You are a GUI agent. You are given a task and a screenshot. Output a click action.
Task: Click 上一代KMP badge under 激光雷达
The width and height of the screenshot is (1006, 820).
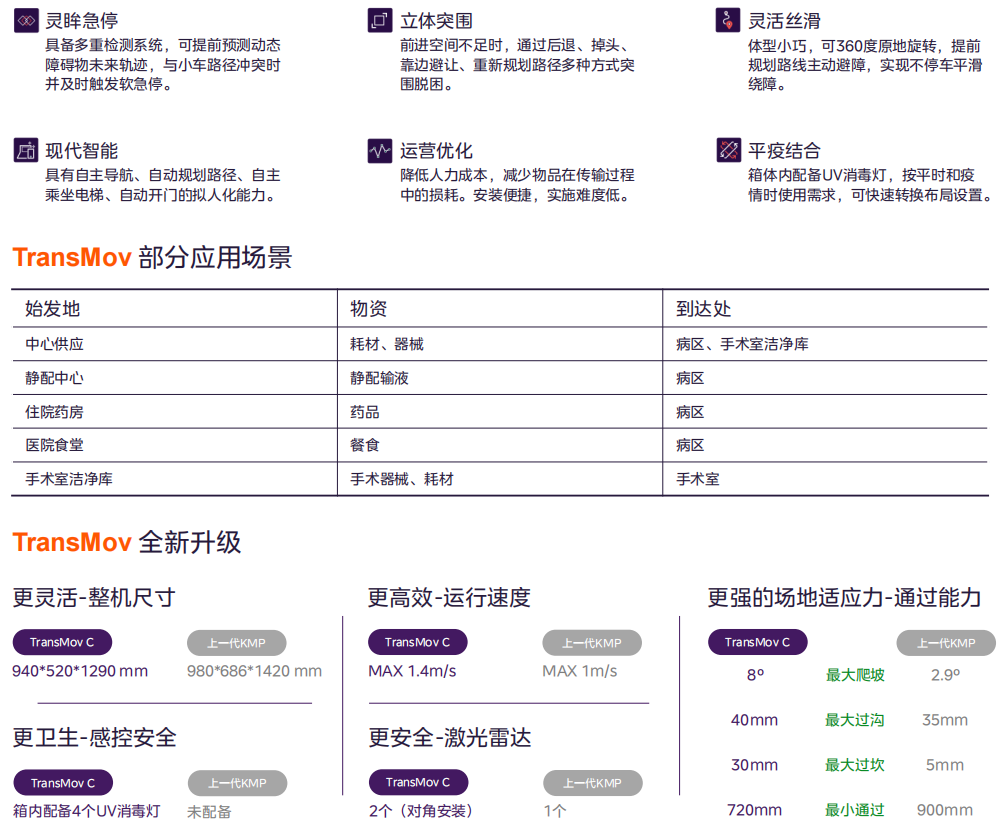tap(593, 783)
